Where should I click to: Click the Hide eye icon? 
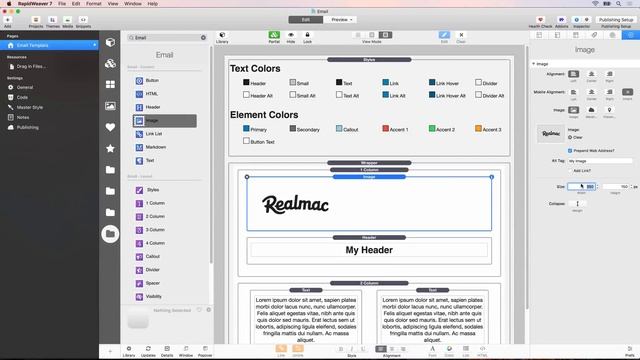(291, 35)
